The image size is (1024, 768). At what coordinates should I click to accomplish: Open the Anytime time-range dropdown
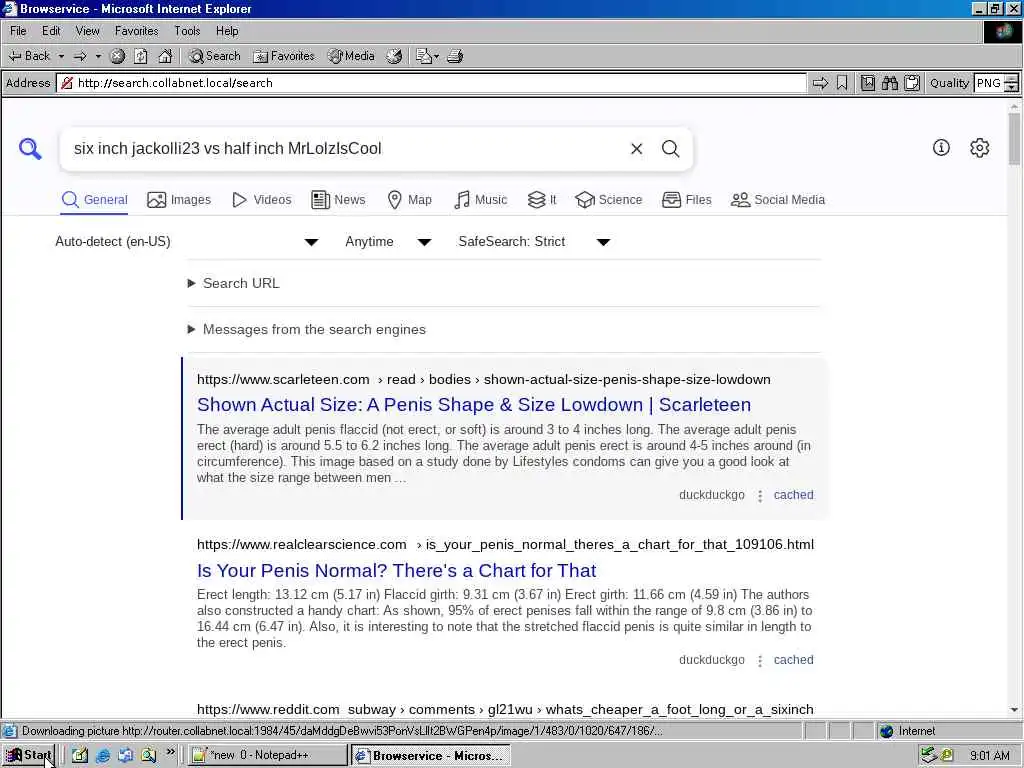[x=388, y=242]
